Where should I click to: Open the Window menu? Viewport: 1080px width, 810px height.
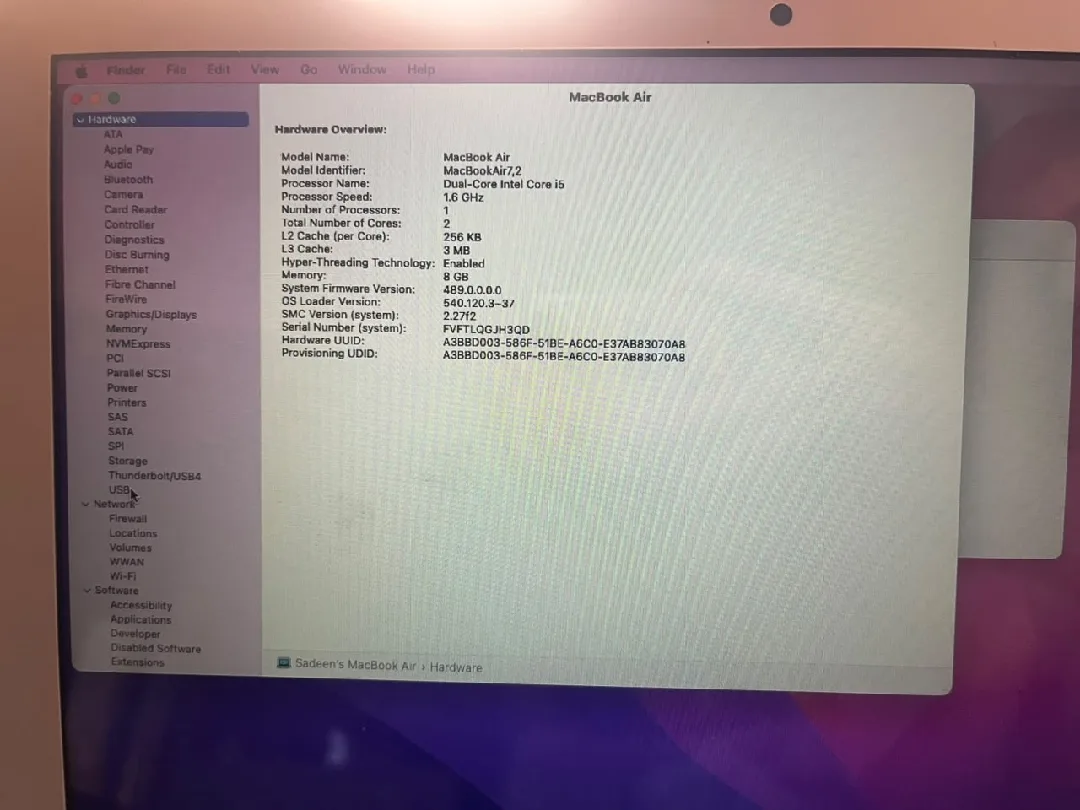tap(362, 70)
